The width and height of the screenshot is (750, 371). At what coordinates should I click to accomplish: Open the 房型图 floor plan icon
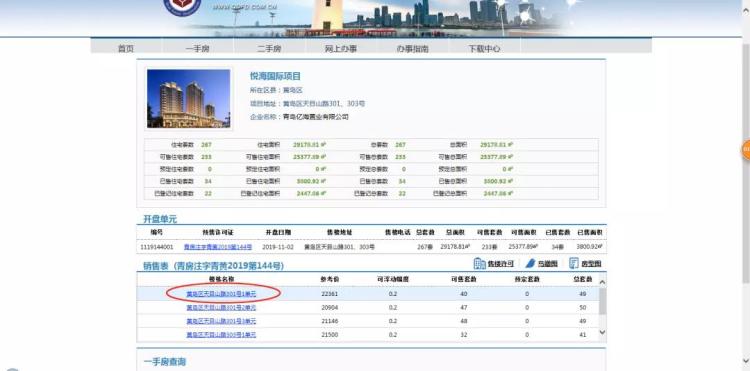click(574, 263)
